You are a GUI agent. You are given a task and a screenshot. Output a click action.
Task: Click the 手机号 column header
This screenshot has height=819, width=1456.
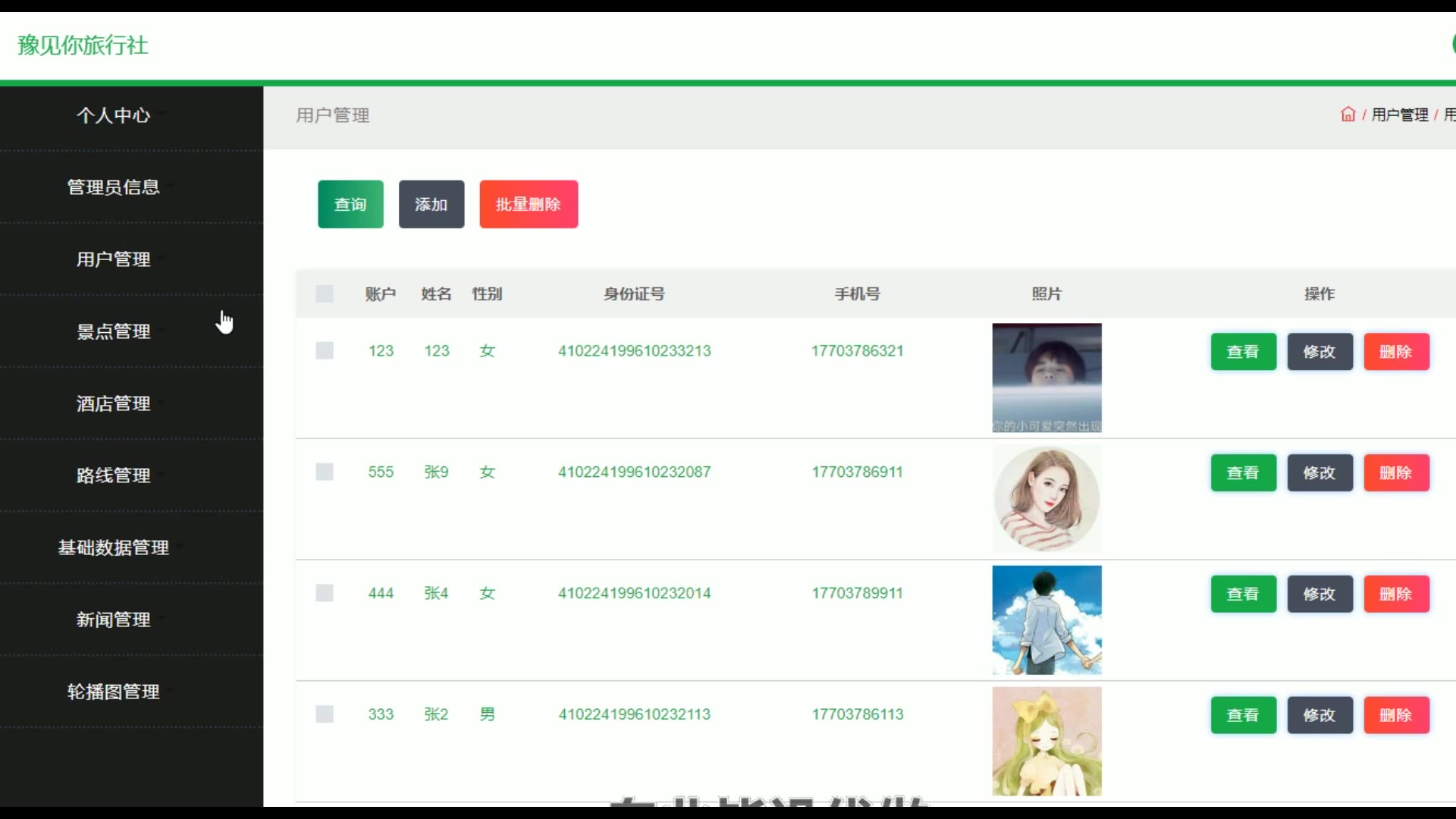point(858,293)
